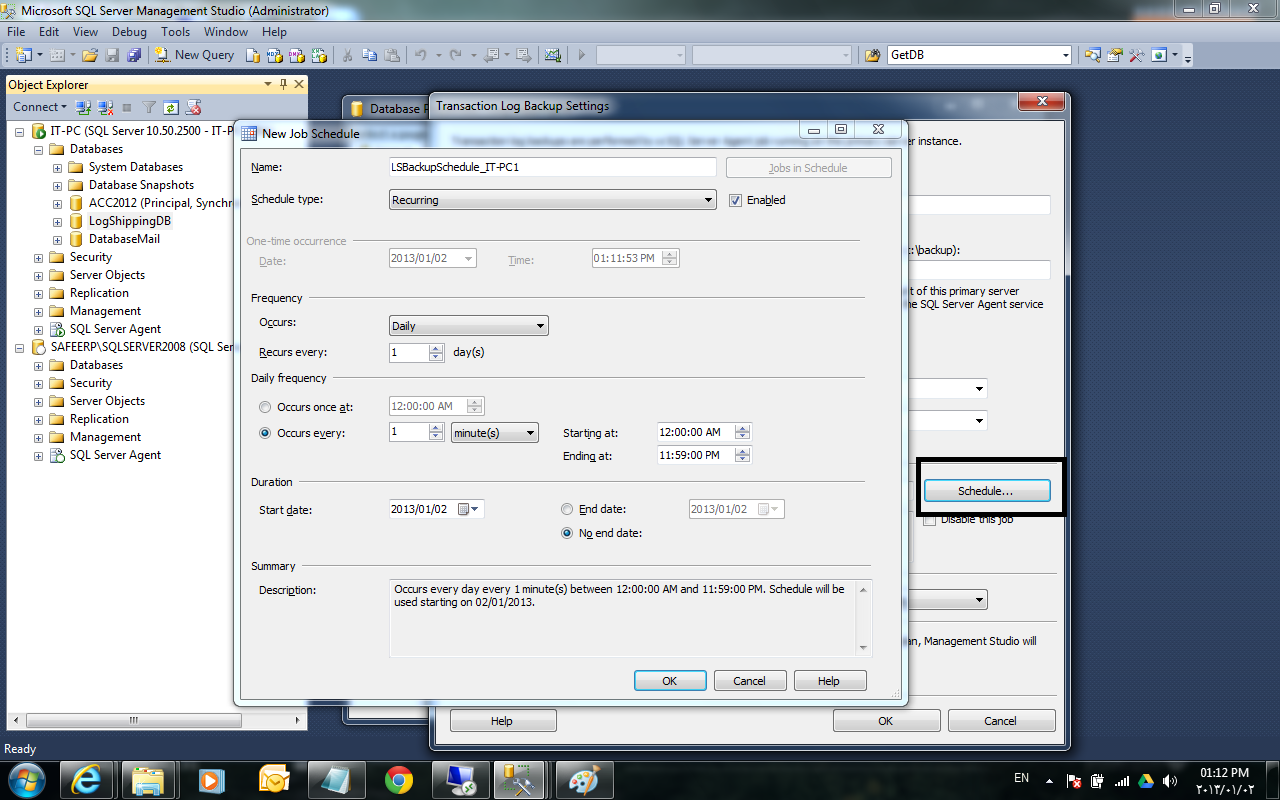
Task: Click the Save All toolbar icon
Action: pos(132,55)
